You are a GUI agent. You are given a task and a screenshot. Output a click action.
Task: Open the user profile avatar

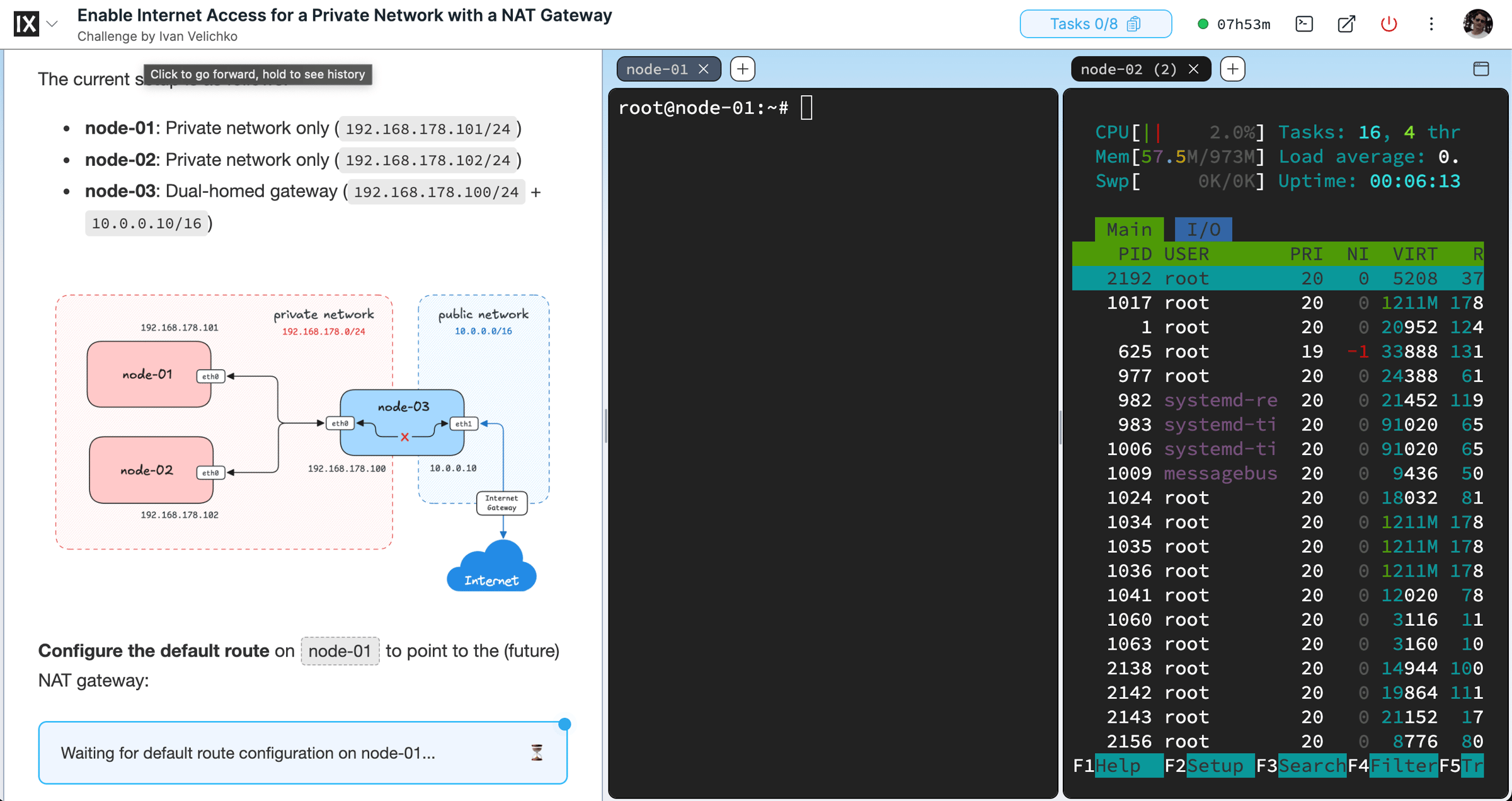pos(1477,24)
